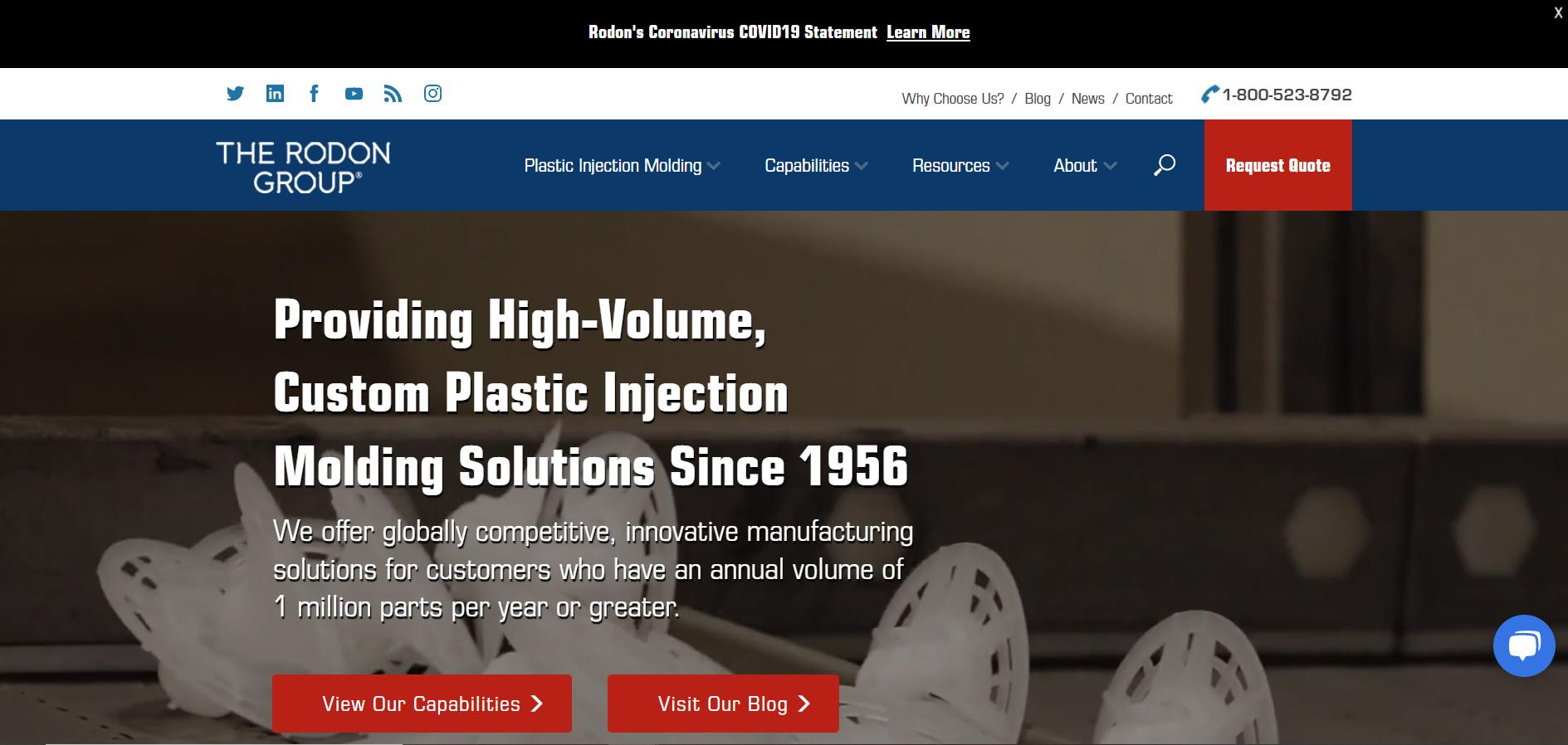Open the News link
Viewport: 1568px width, 745px height.
click(1087, 99)
